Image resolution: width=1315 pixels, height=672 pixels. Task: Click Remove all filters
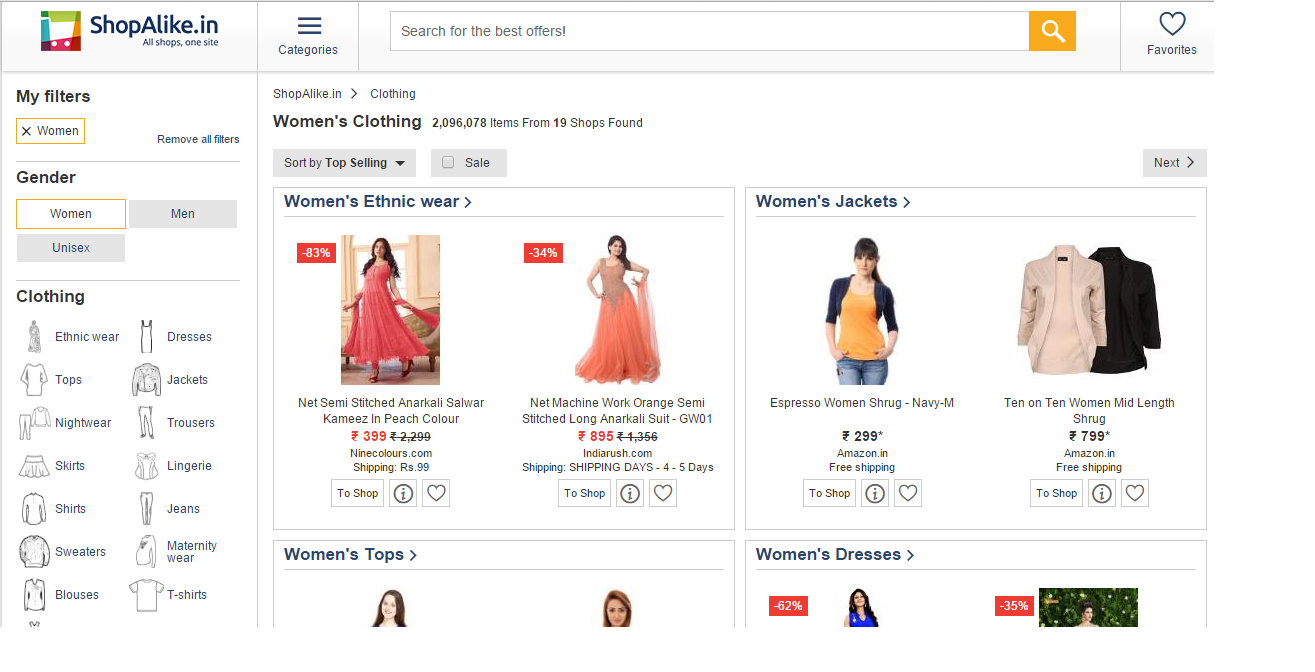(x=197, y=139)
